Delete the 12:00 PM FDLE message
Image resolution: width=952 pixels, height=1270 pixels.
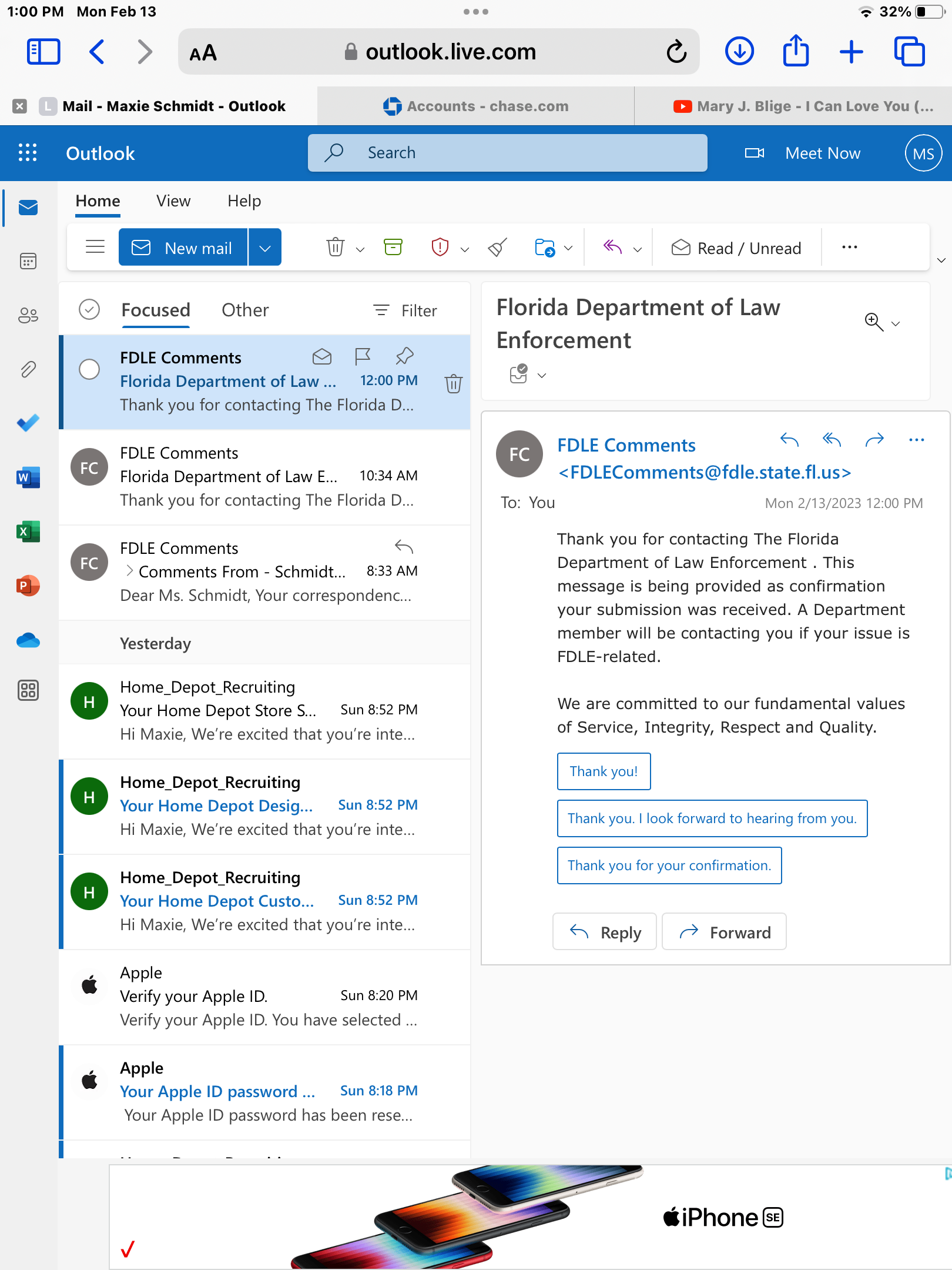click(454, 383)
